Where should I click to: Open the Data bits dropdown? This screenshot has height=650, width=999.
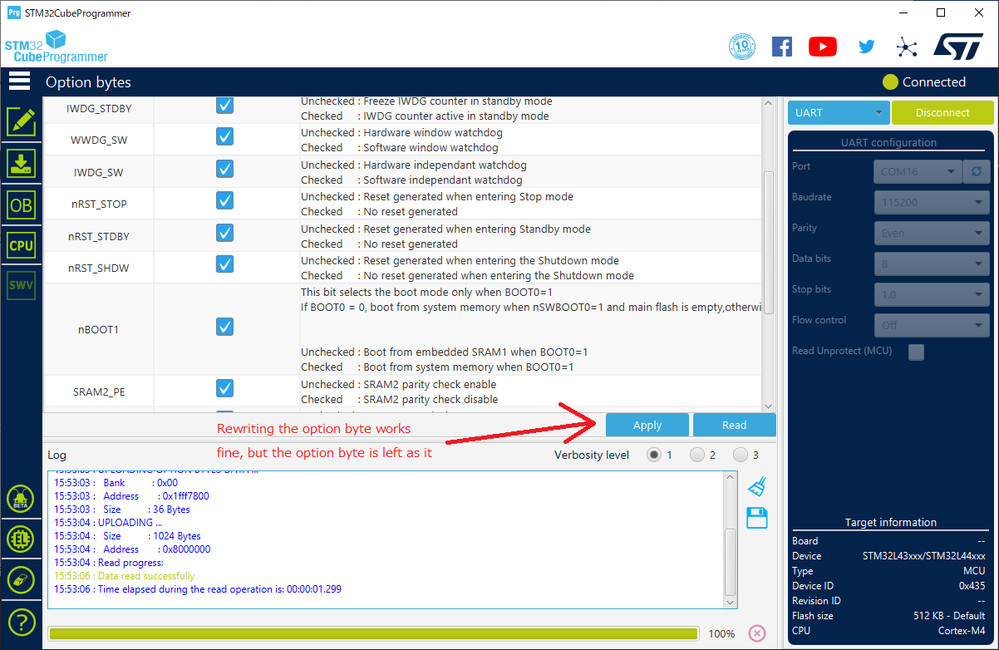coord(931,264)
